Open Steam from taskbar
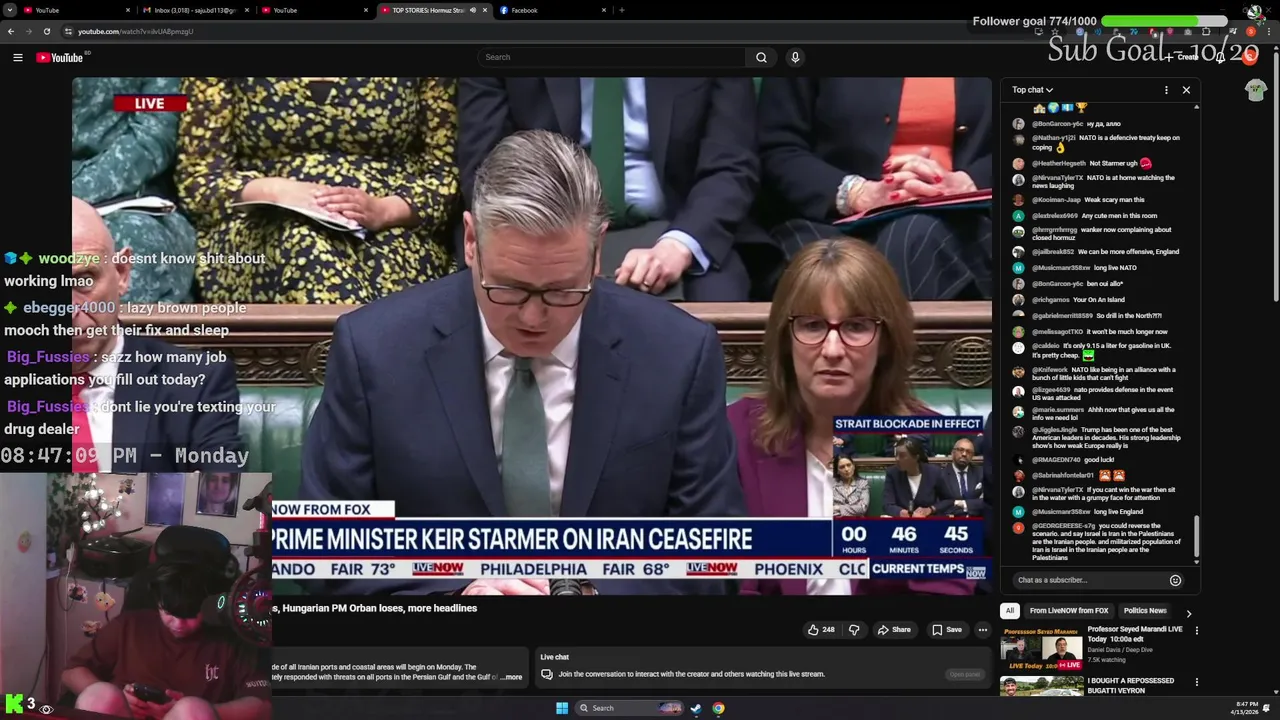This screenshot has height=720, width=1280. point(696,708)
